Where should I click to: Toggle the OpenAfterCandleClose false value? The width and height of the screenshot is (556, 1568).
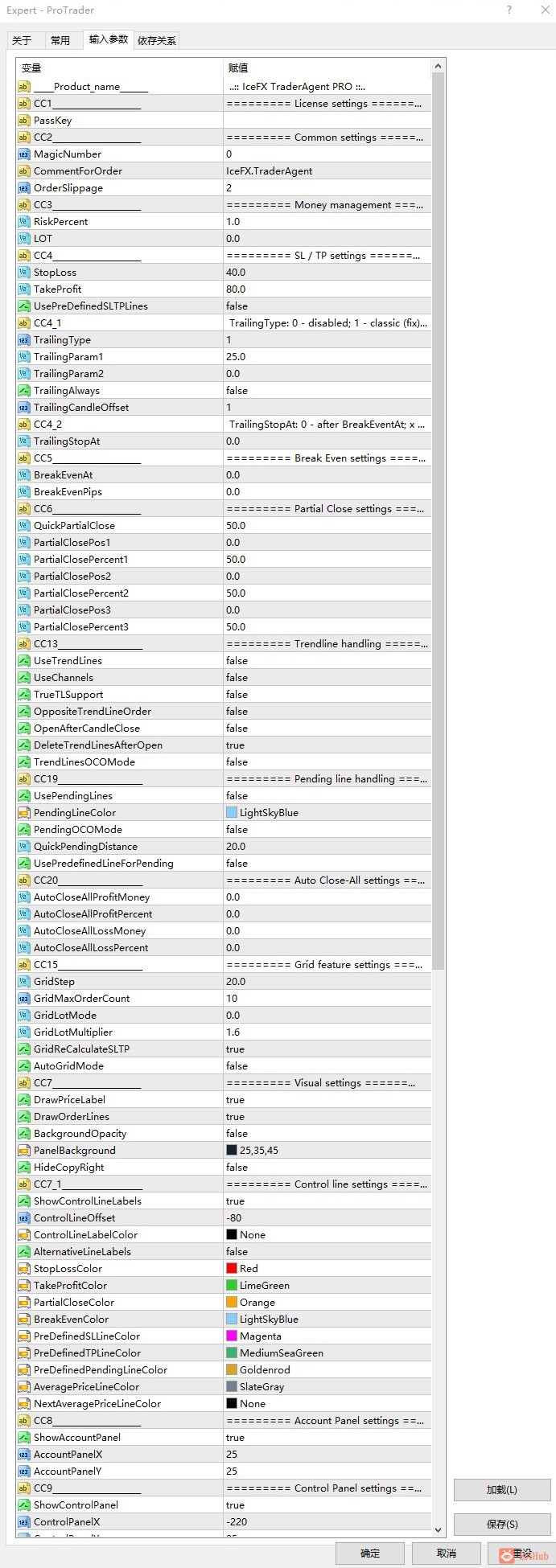pos(327,729)
